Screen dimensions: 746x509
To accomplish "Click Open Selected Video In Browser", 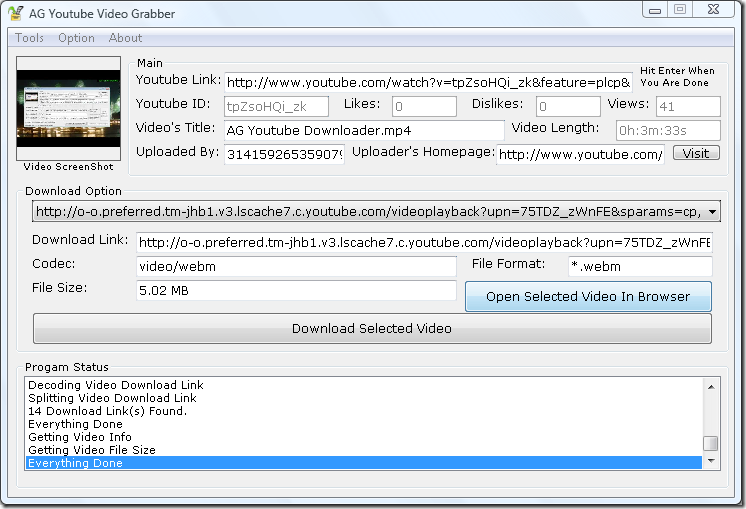I will tap(588, 296).
